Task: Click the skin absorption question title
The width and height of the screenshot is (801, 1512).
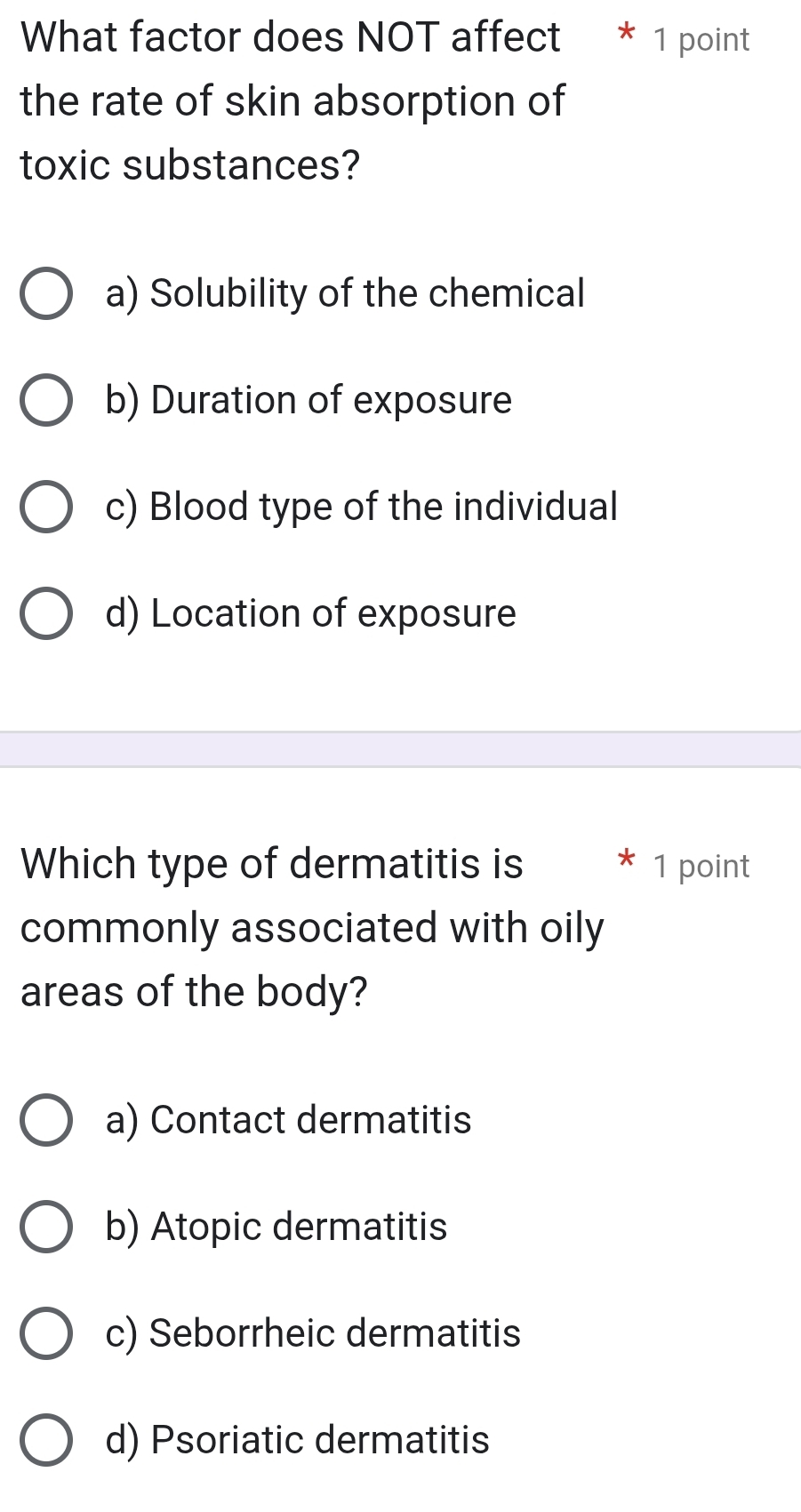Action: coord(292,101)
